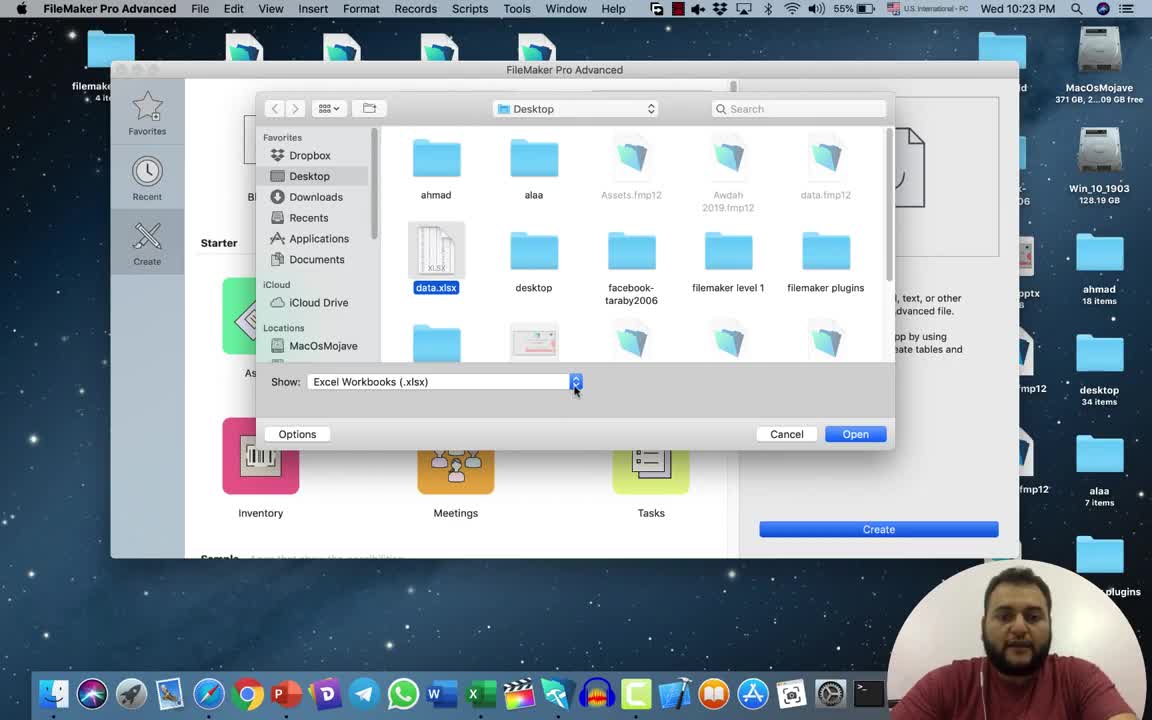Open Excel from the Dock

[x=480, y=694]
